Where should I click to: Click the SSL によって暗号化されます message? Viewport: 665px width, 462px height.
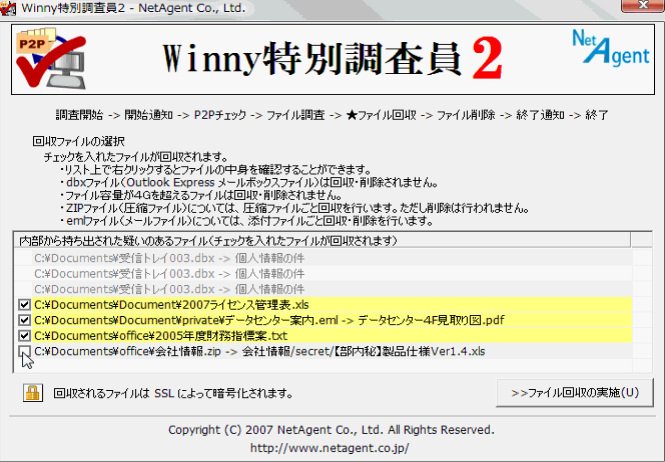pyautogui.click(x=173, y=393)
